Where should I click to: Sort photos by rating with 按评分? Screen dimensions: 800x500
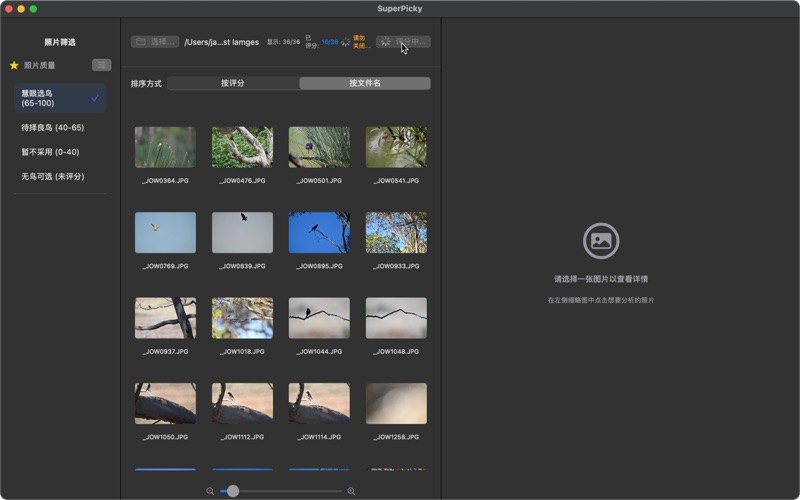click(233, 83)
